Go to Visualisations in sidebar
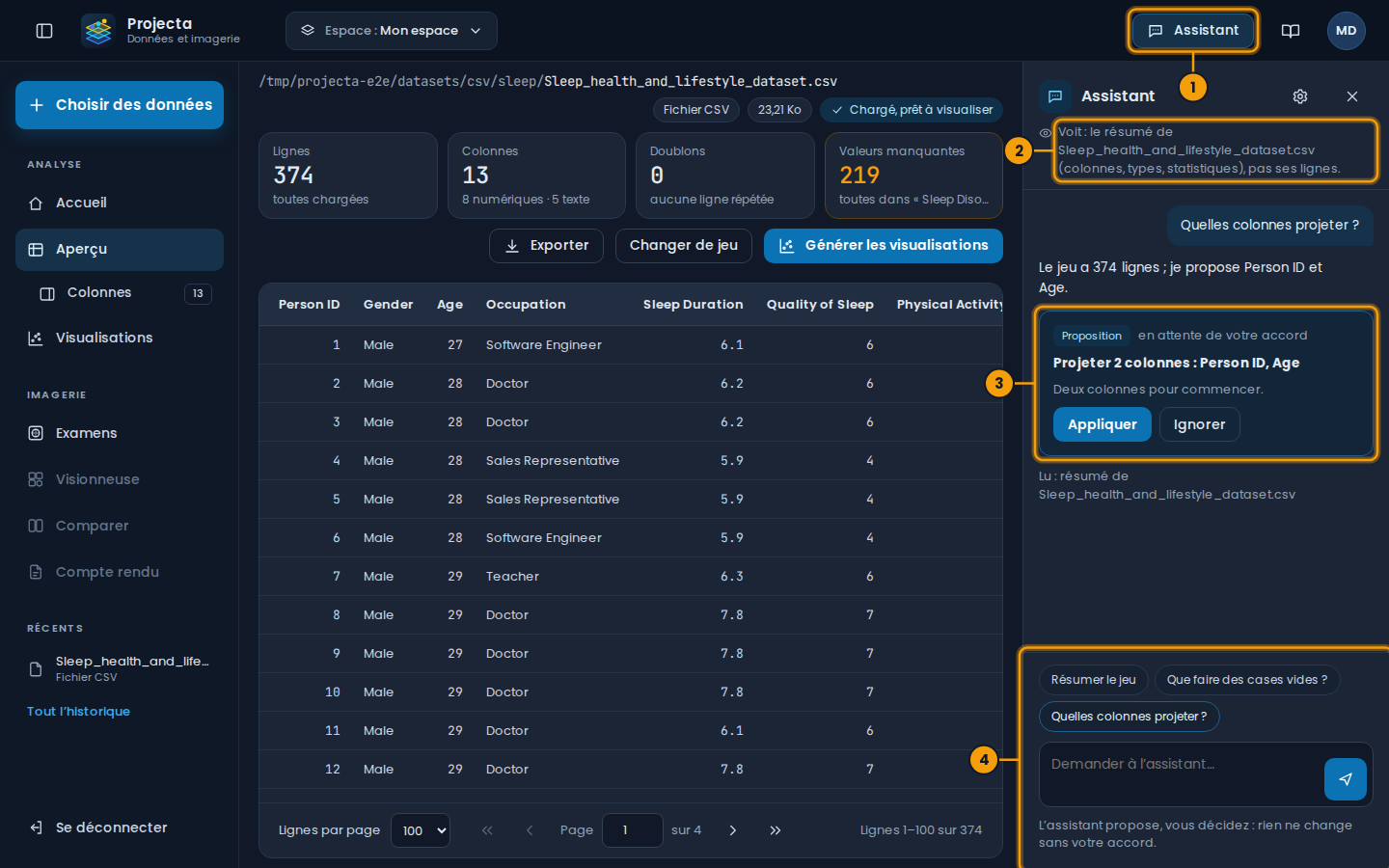Image resolution: width=1389 pixels, height=868 pixels. click(120, 339)
